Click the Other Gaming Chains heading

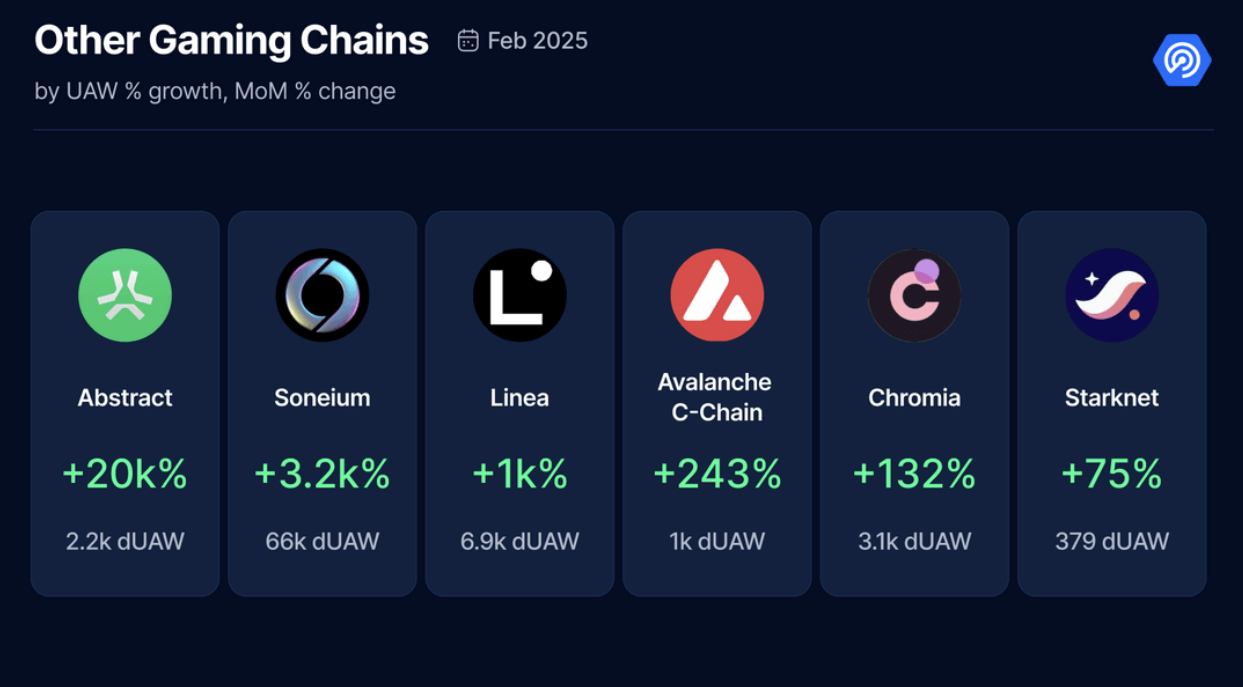[x=231, y=41]
